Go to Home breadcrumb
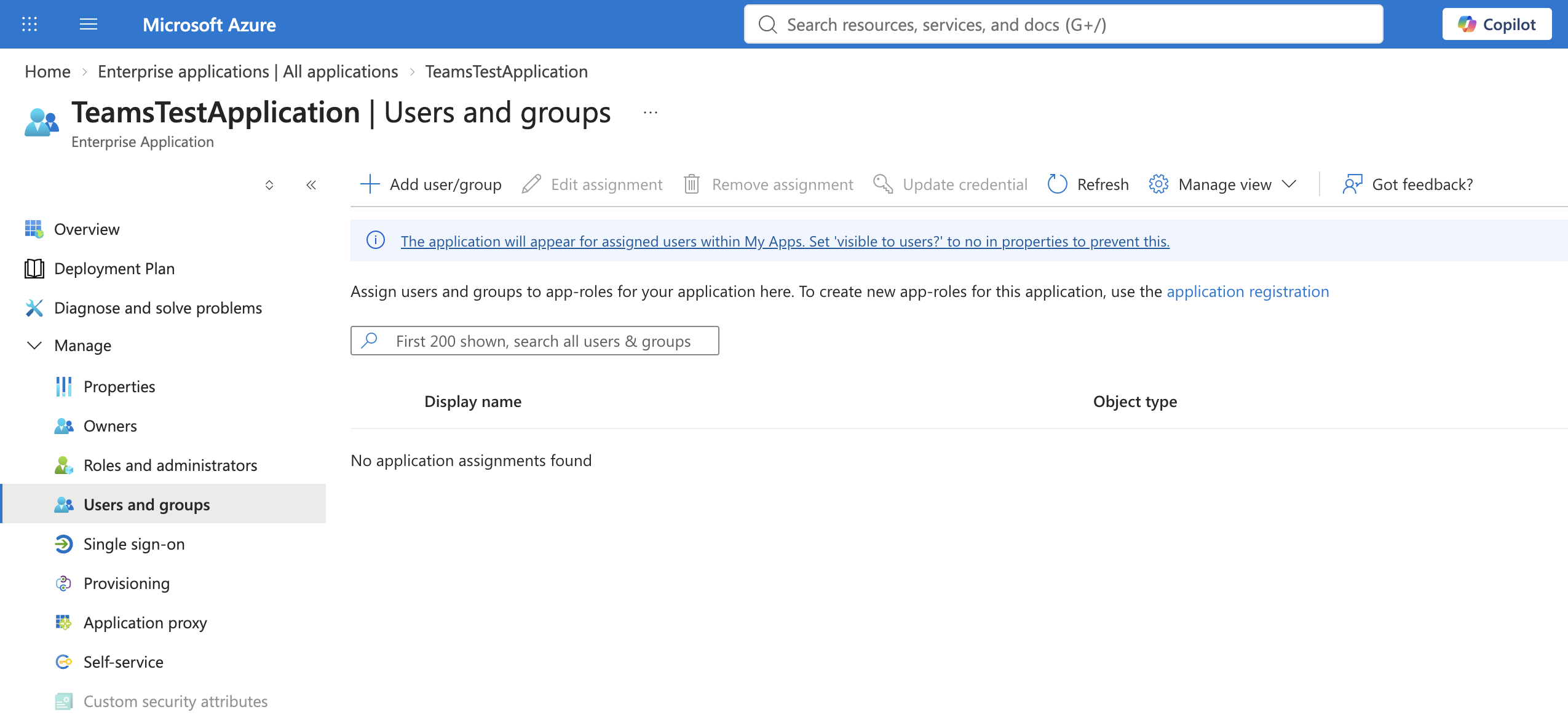The image size is (1568, 723). coord(47,71)
